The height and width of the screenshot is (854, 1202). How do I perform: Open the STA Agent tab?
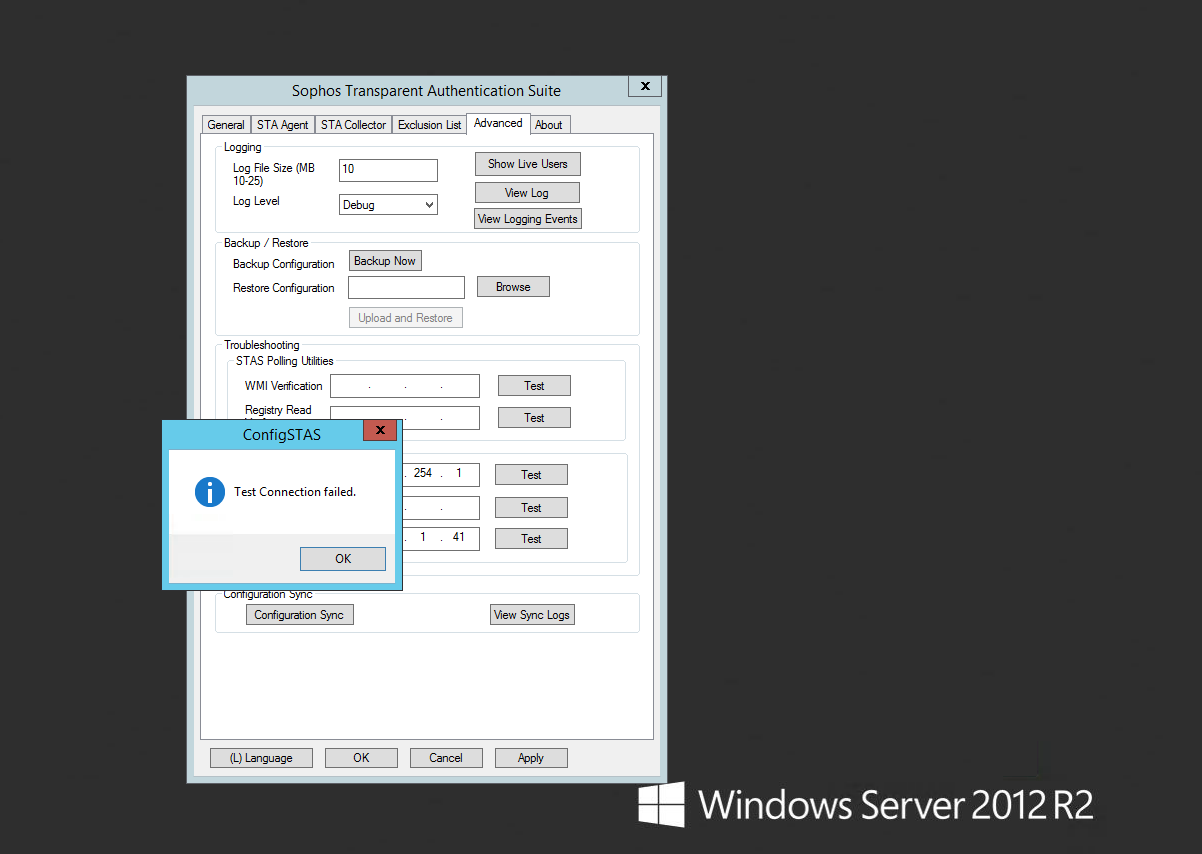282,125
